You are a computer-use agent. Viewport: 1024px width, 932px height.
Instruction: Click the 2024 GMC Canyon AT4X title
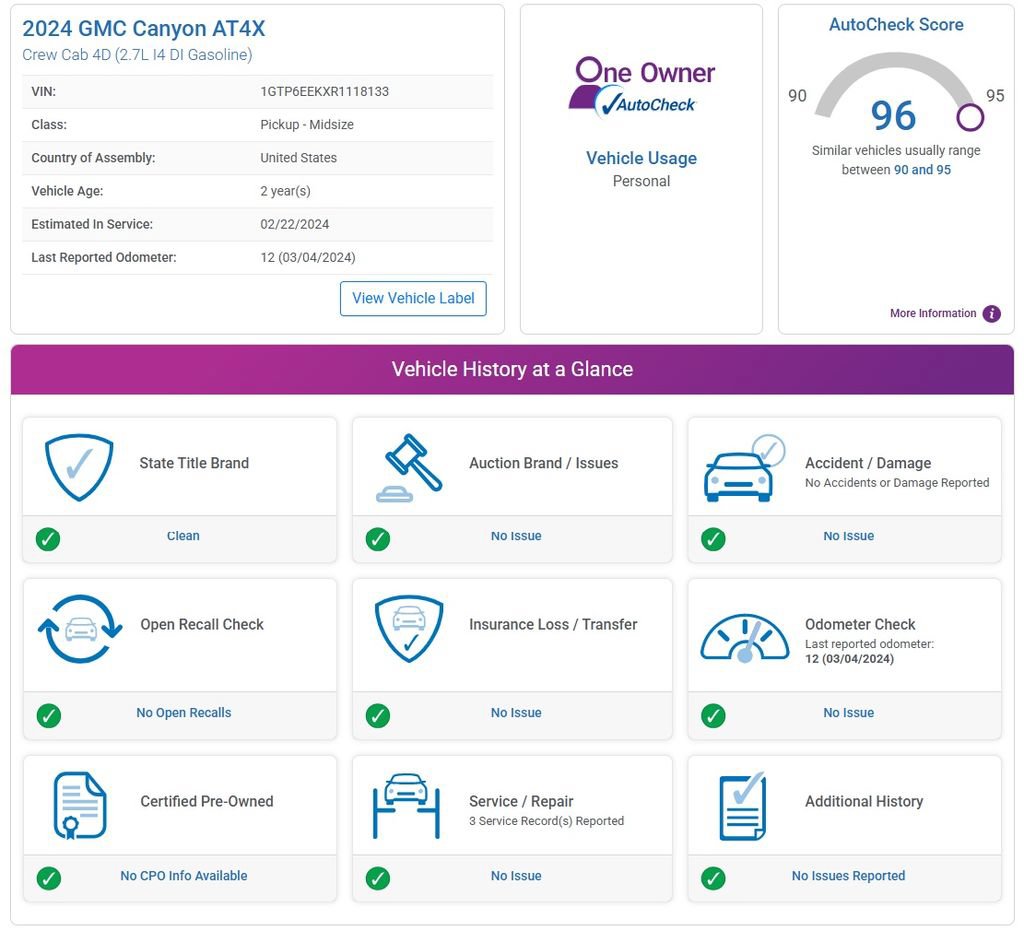pos(144,29)
